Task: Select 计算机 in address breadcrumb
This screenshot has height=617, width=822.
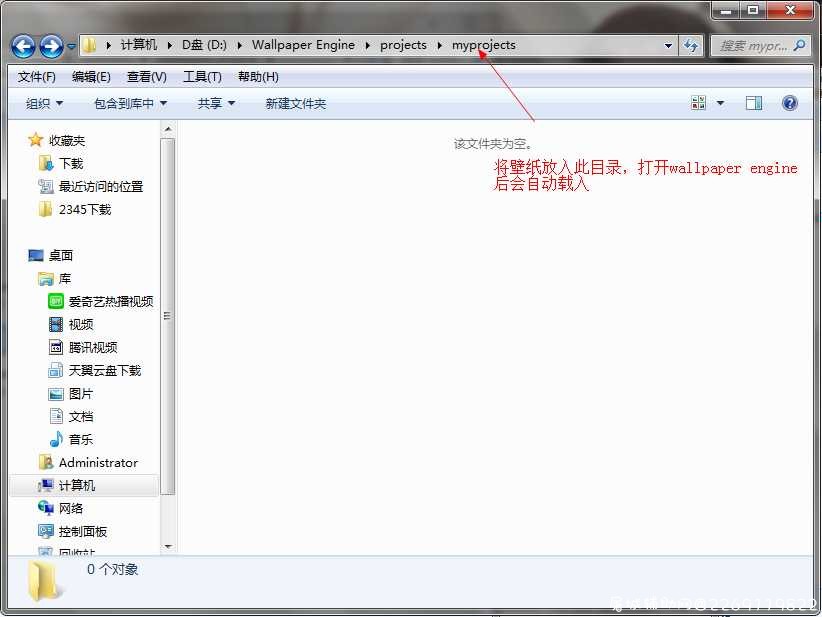Action: pyautogui.click(x=139, y=45)
